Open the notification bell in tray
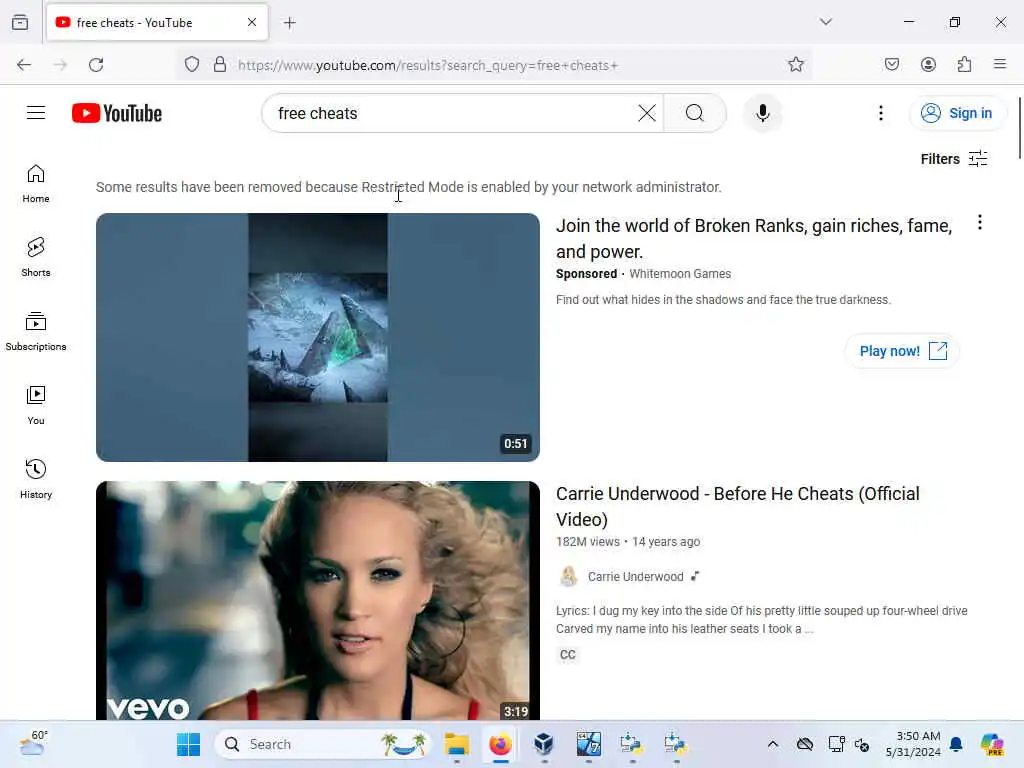The width and height of the screenshot is (1024, 768). (956, 744)
